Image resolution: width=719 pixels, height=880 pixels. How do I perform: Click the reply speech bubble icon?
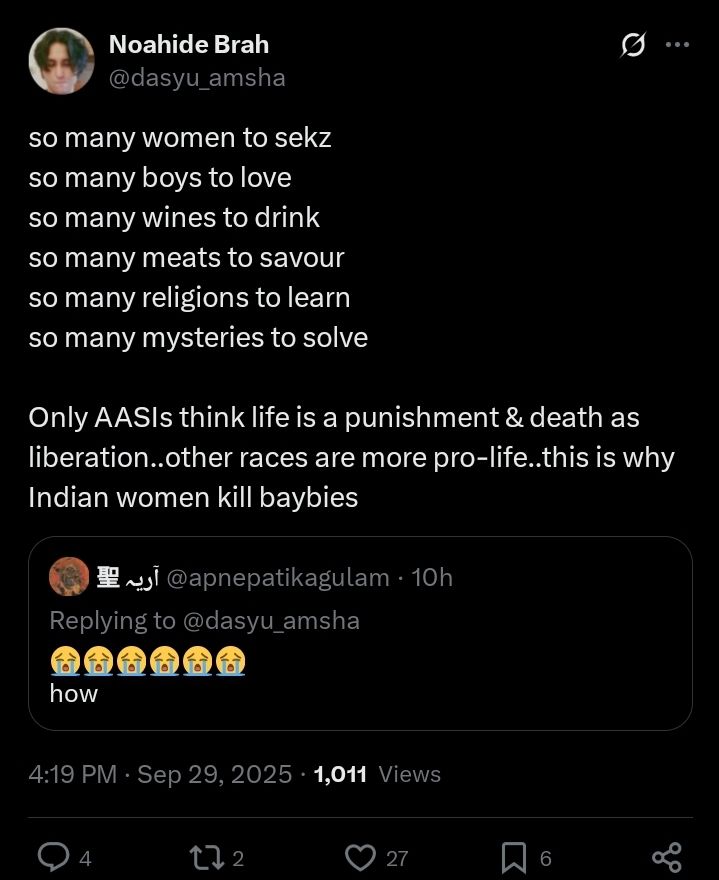click(x=51, y=857)
